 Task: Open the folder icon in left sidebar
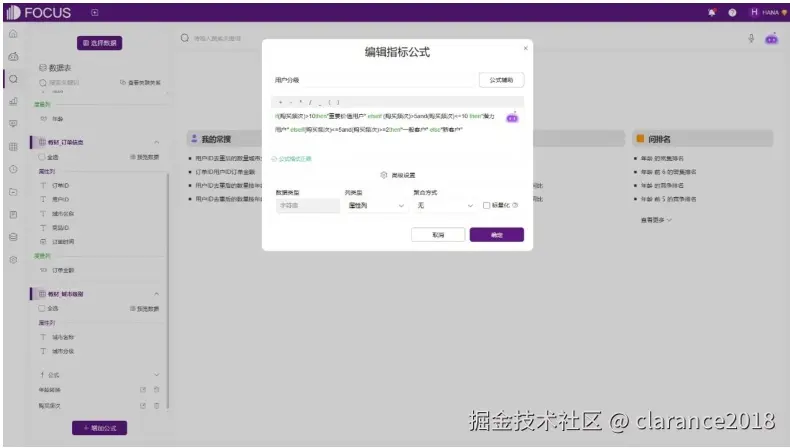coord(13,192)
